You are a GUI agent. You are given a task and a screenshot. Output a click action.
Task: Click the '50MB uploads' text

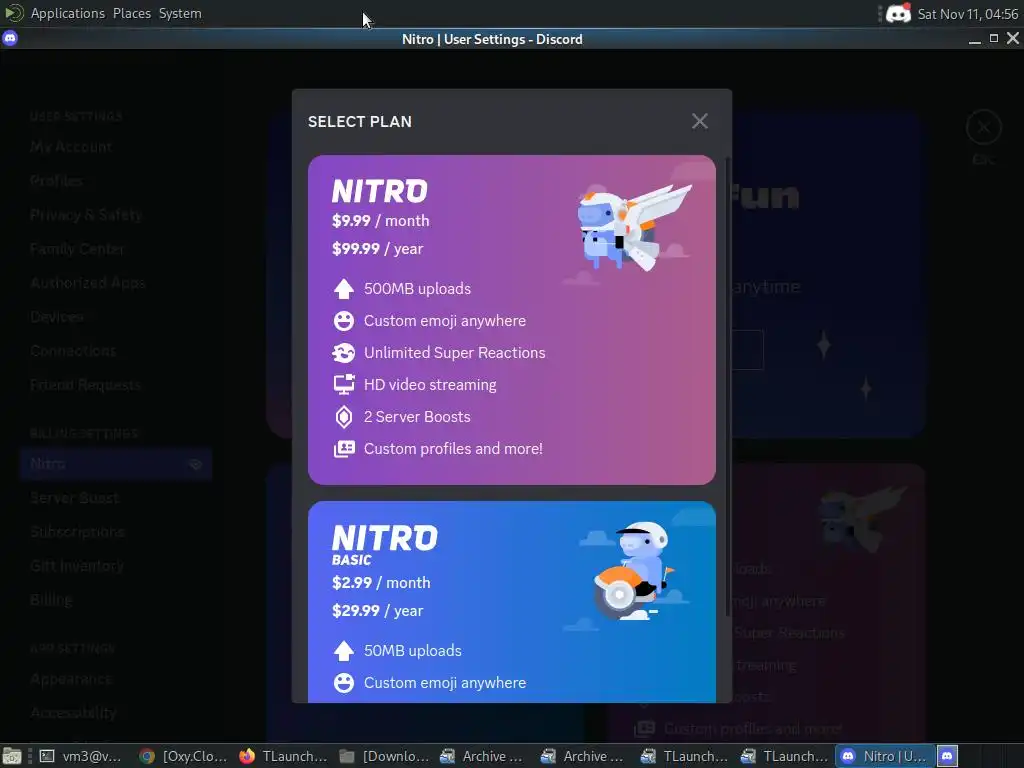click(x=413, y=650)
